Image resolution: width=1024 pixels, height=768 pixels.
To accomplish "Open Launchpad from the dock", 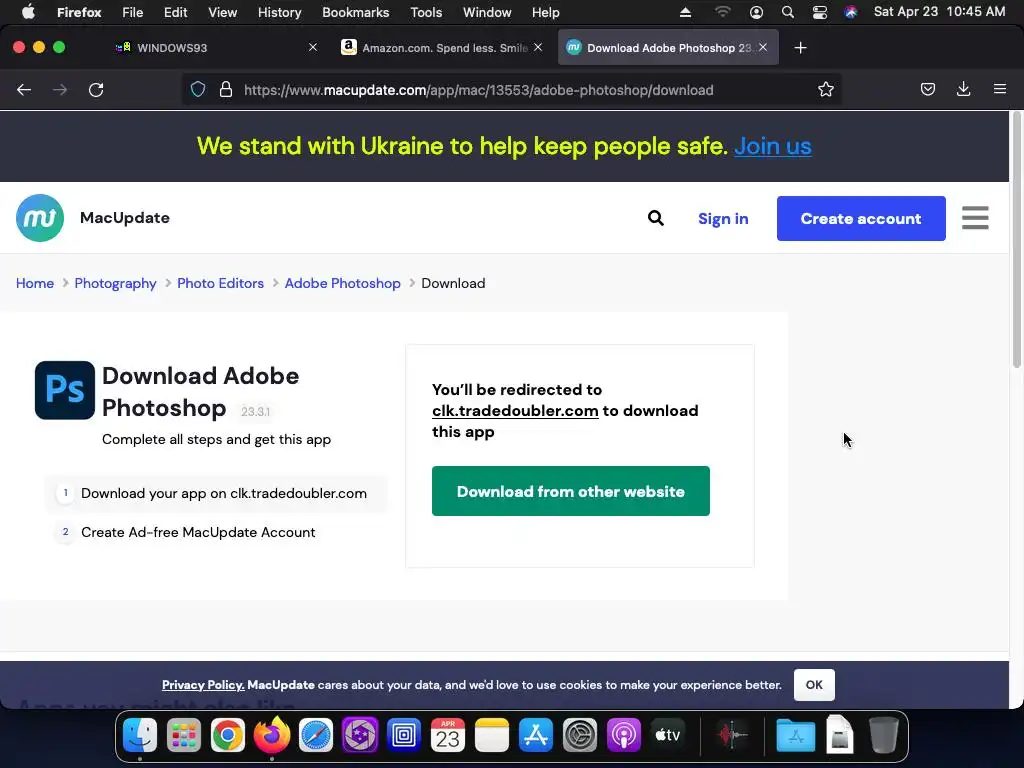I will 184,735.
